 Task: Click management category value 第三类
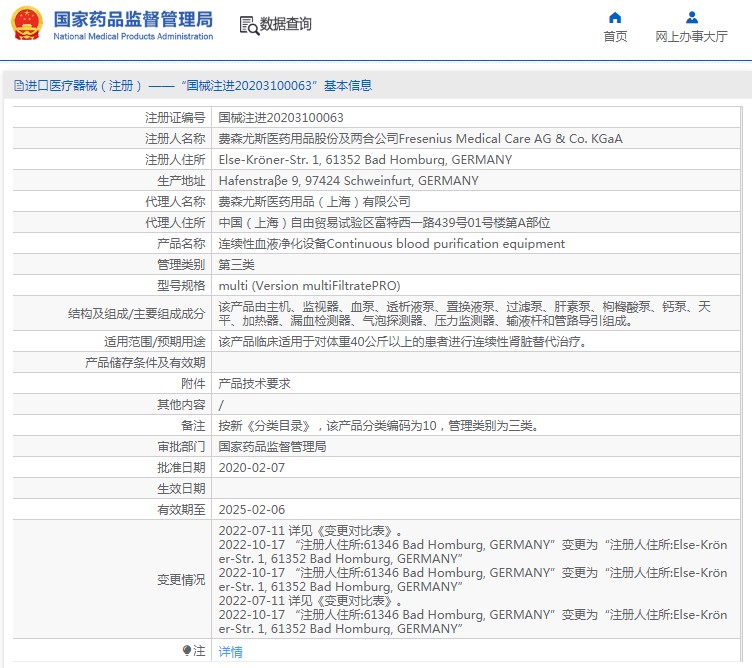236,265
